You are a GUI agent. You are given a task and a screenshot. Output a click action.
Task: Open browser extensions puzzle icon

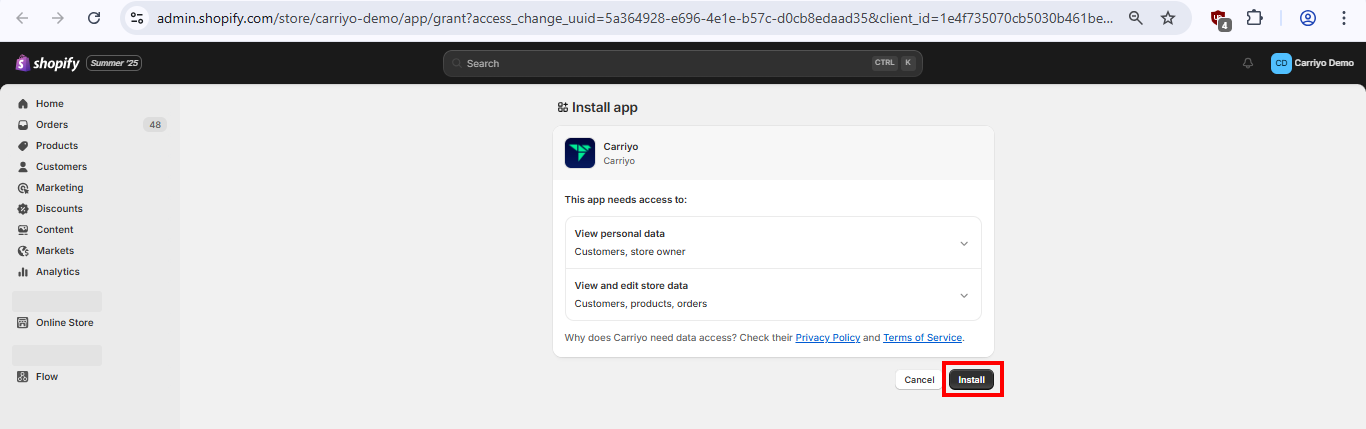(x=1254, y=18)
